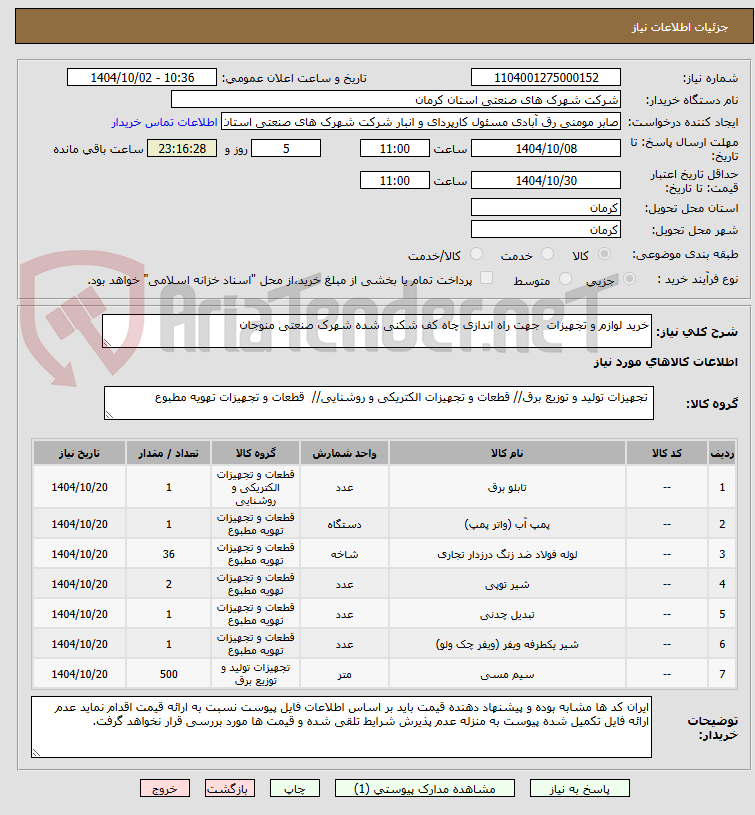This screenshot has height=815, width=755.
Task: Click the متر unit cell
Action: click(x=345, y=674)
